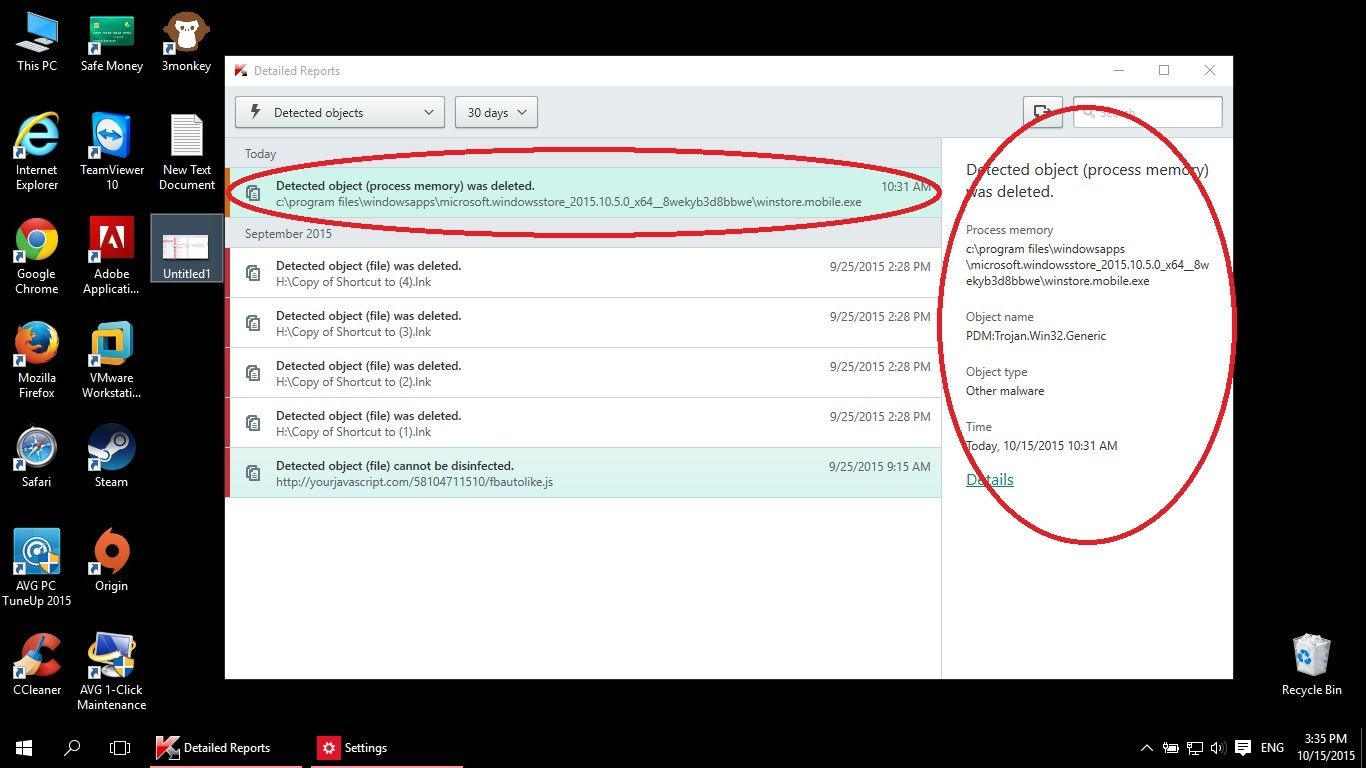
Task: Open the Detected objects dropdown
Action: pos(339,112)
